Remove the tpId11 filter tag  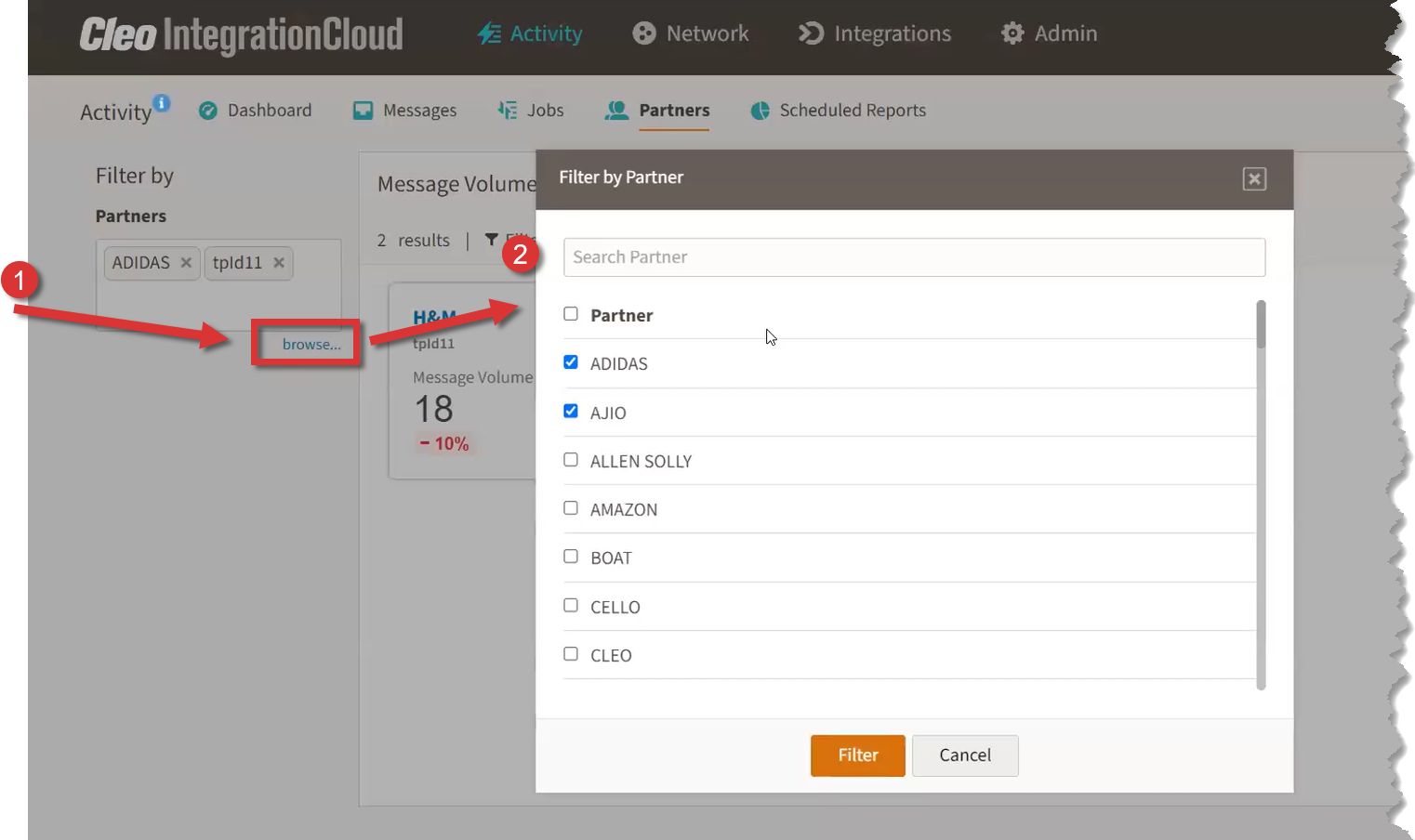[x=279, y=263]
